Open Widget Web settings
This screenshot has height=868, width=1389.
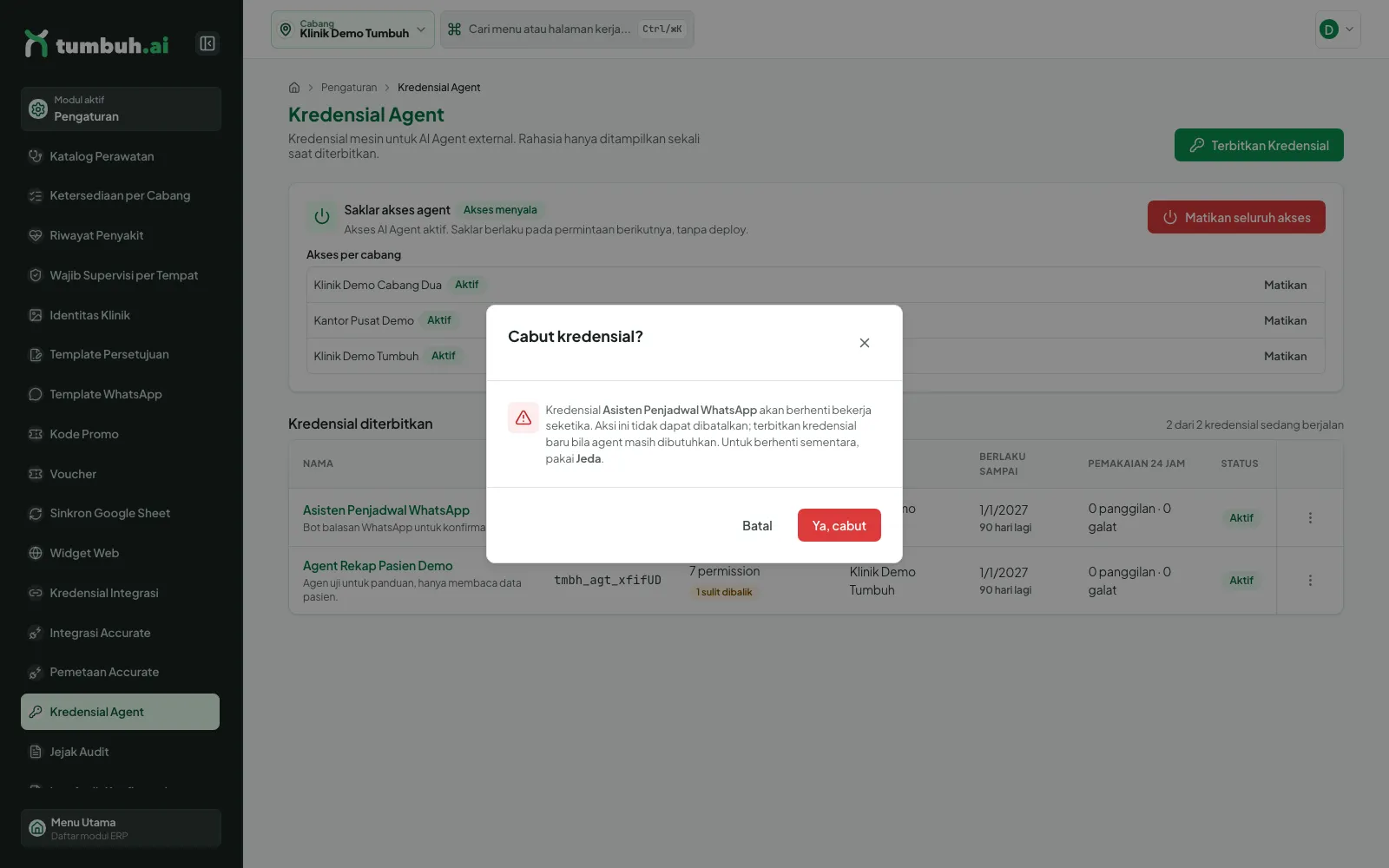tap(121, 553)
